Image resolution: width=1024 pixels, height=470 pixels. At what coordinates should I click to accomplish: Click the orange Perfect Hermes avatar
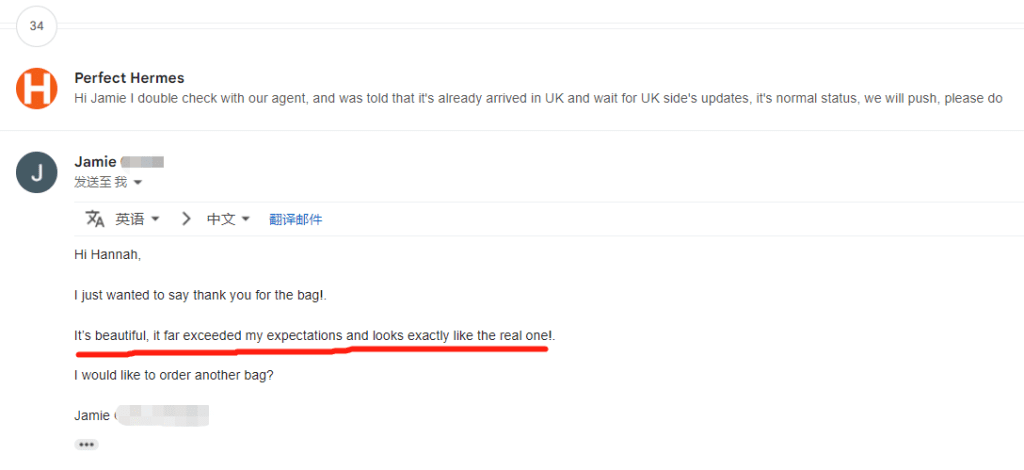click(x=37, y=88)
